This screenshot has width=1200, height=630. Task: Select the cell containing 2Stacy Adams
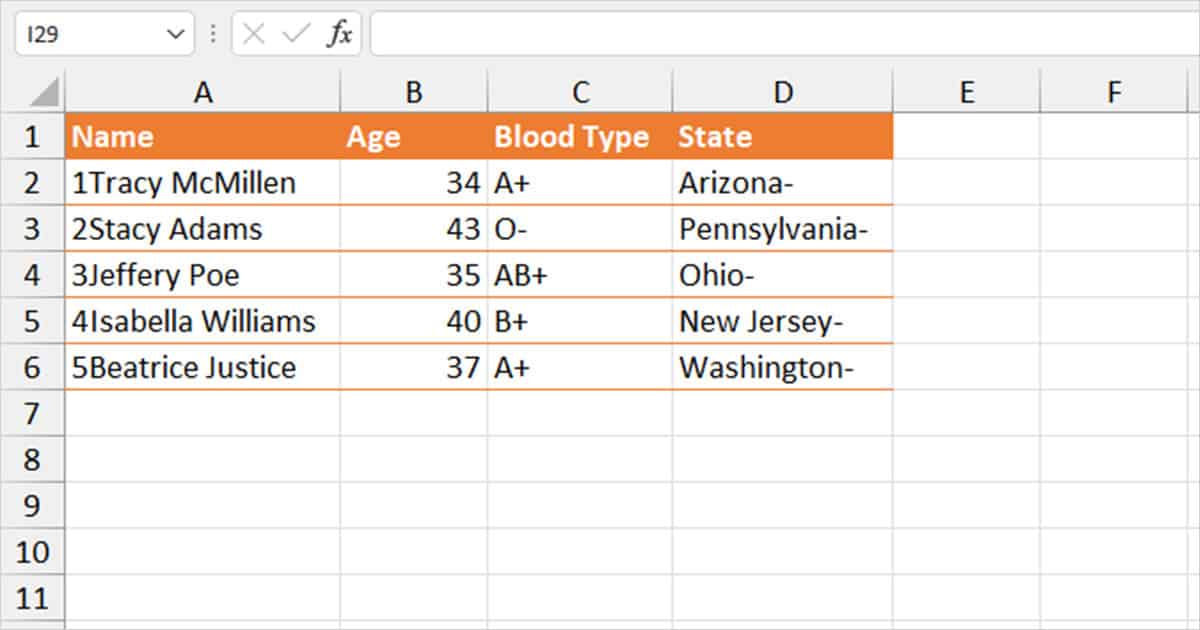tap(203, 228)
